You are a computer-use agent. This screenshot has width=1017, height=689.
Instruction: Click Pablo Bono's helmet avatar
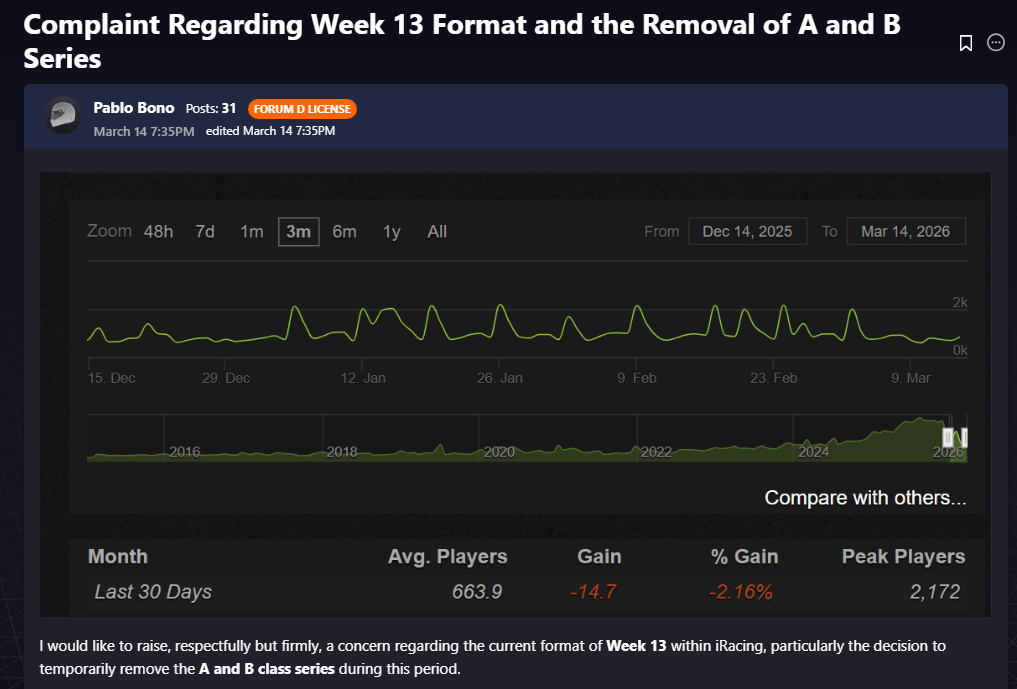[62, 115]
